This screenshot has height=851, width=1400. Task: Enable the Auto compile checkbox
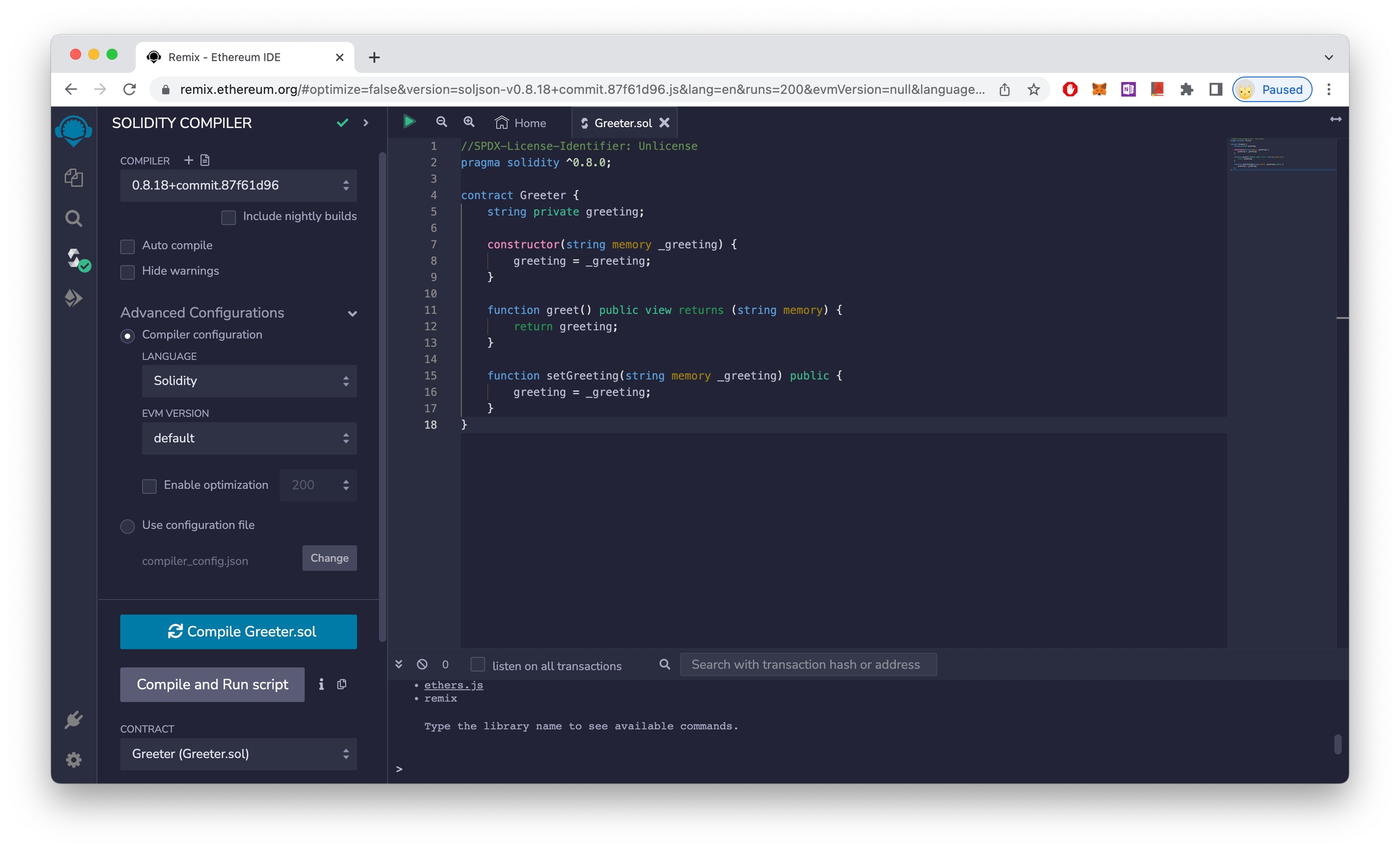click(x=128, y=246)
